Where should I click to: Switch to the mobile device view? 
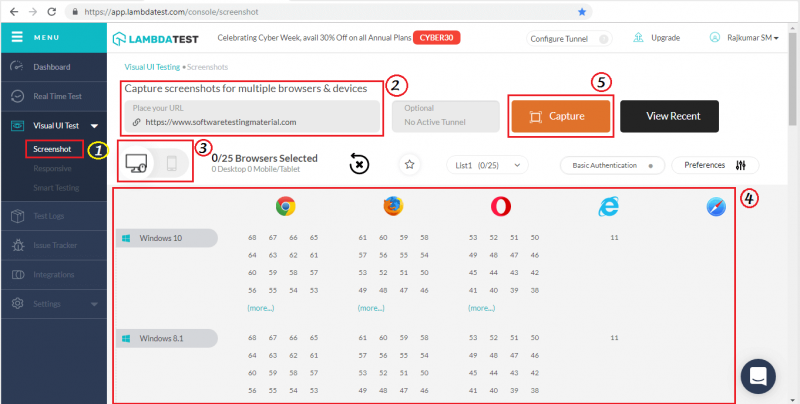pos(171,163)
